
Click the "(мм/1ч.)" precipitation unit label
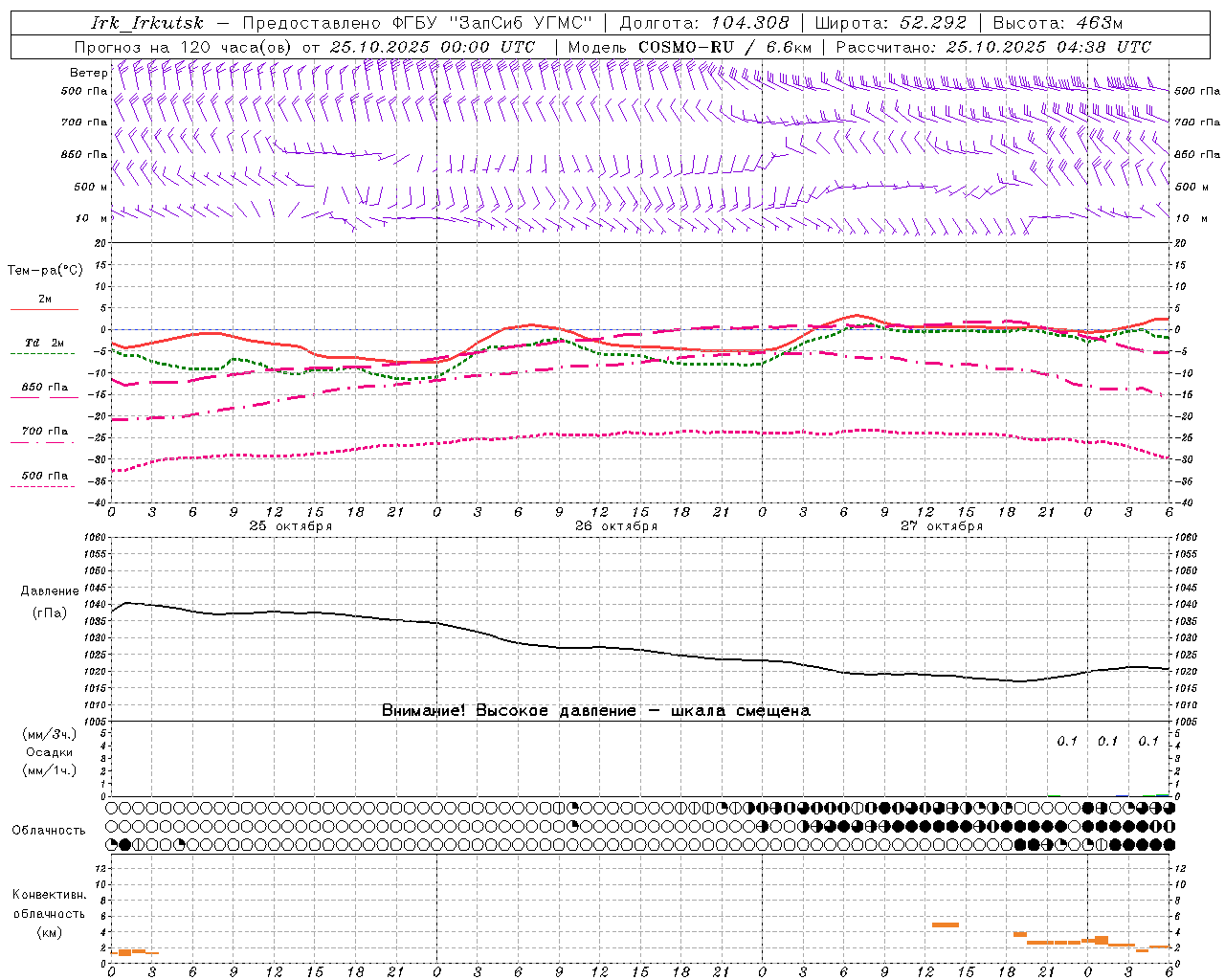(x=50, y=770)
